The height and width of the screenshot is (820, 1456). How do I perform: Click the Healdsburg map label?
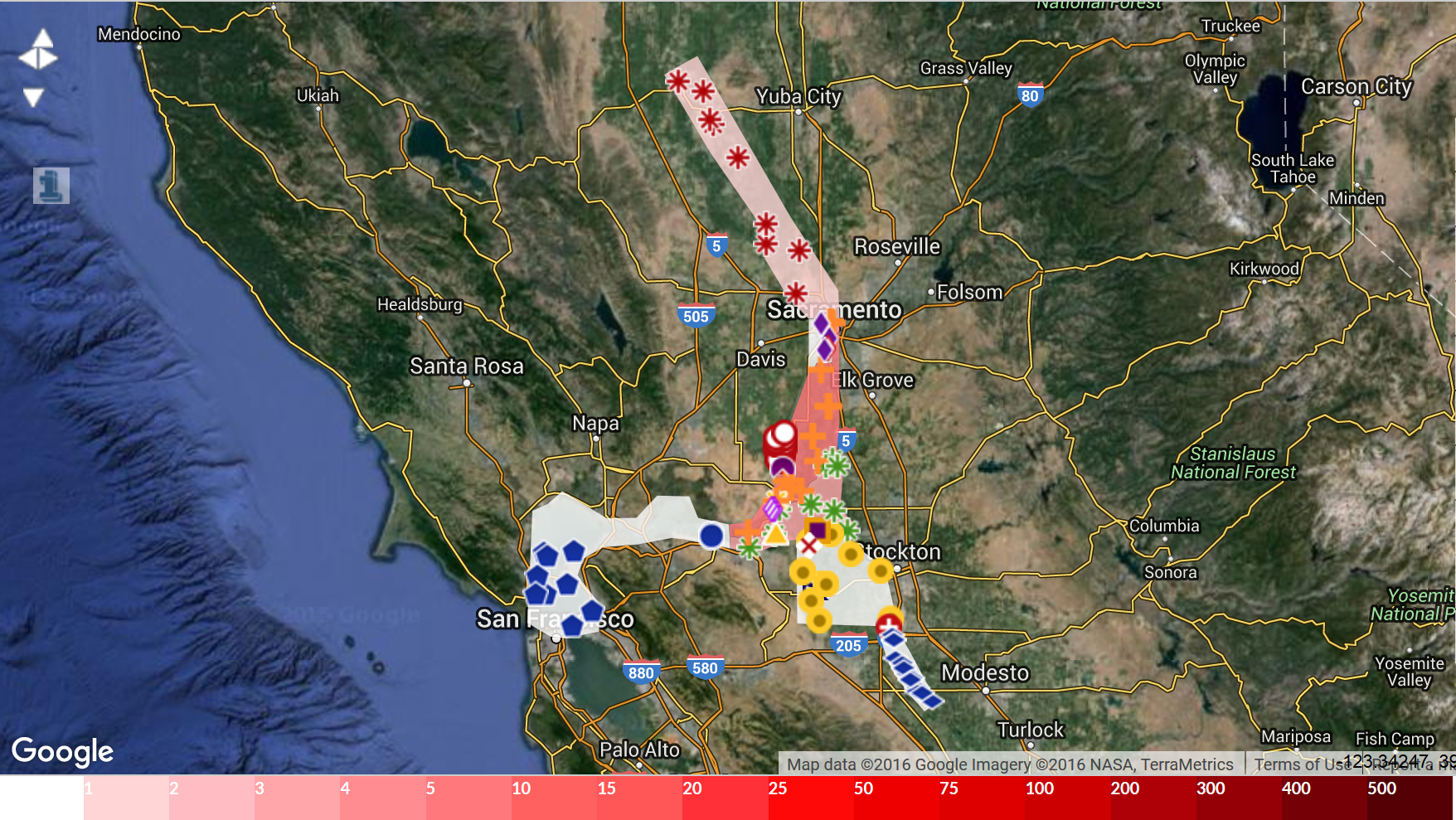[420, 304]
